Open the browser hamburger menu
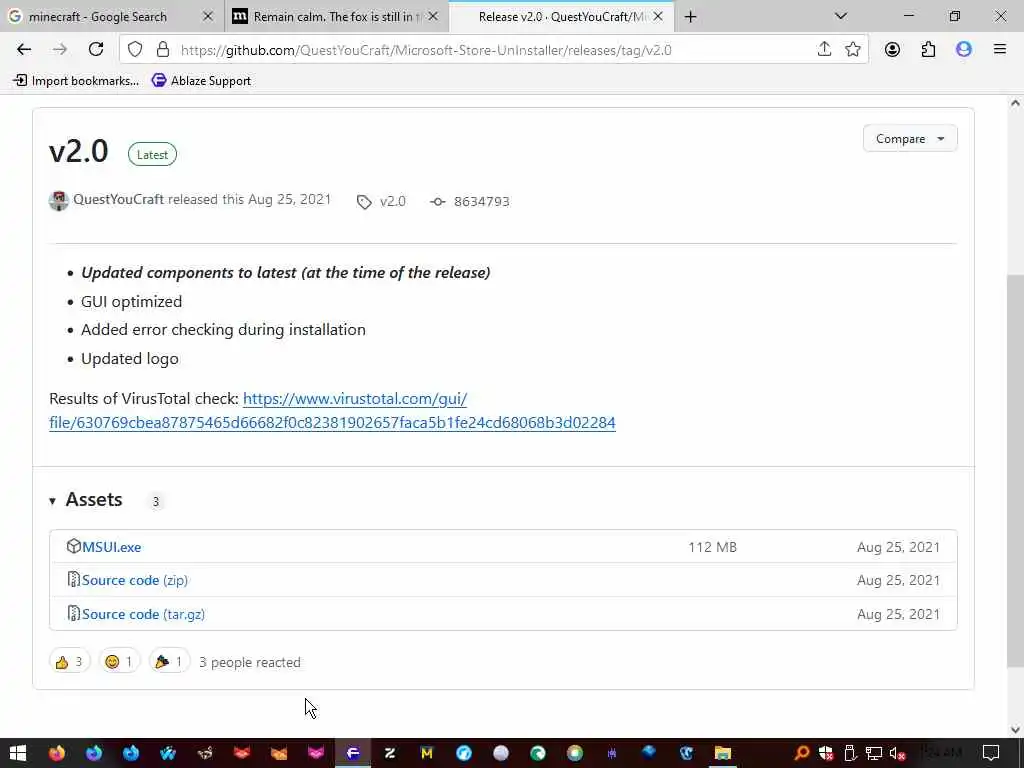This screenshot has height=768, width=1024. [1000, 49]
